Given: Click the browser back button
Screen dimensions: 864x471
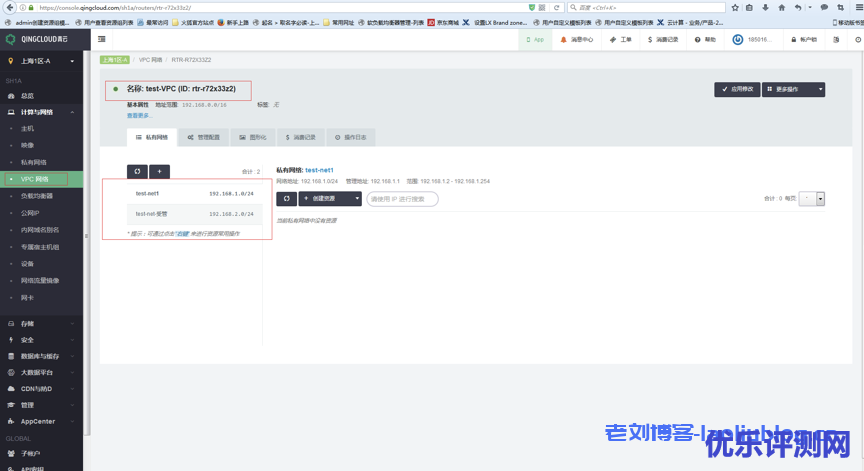Looking at the screenshot, I should pyautogui.click(x=9, y=7).
